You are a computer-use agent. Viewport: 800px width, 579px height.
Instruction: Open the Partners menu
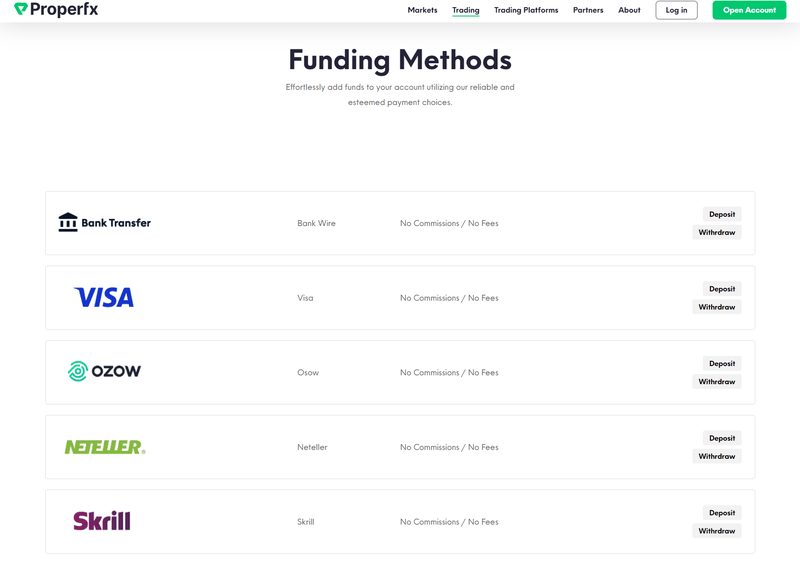[x=588, y=10]
